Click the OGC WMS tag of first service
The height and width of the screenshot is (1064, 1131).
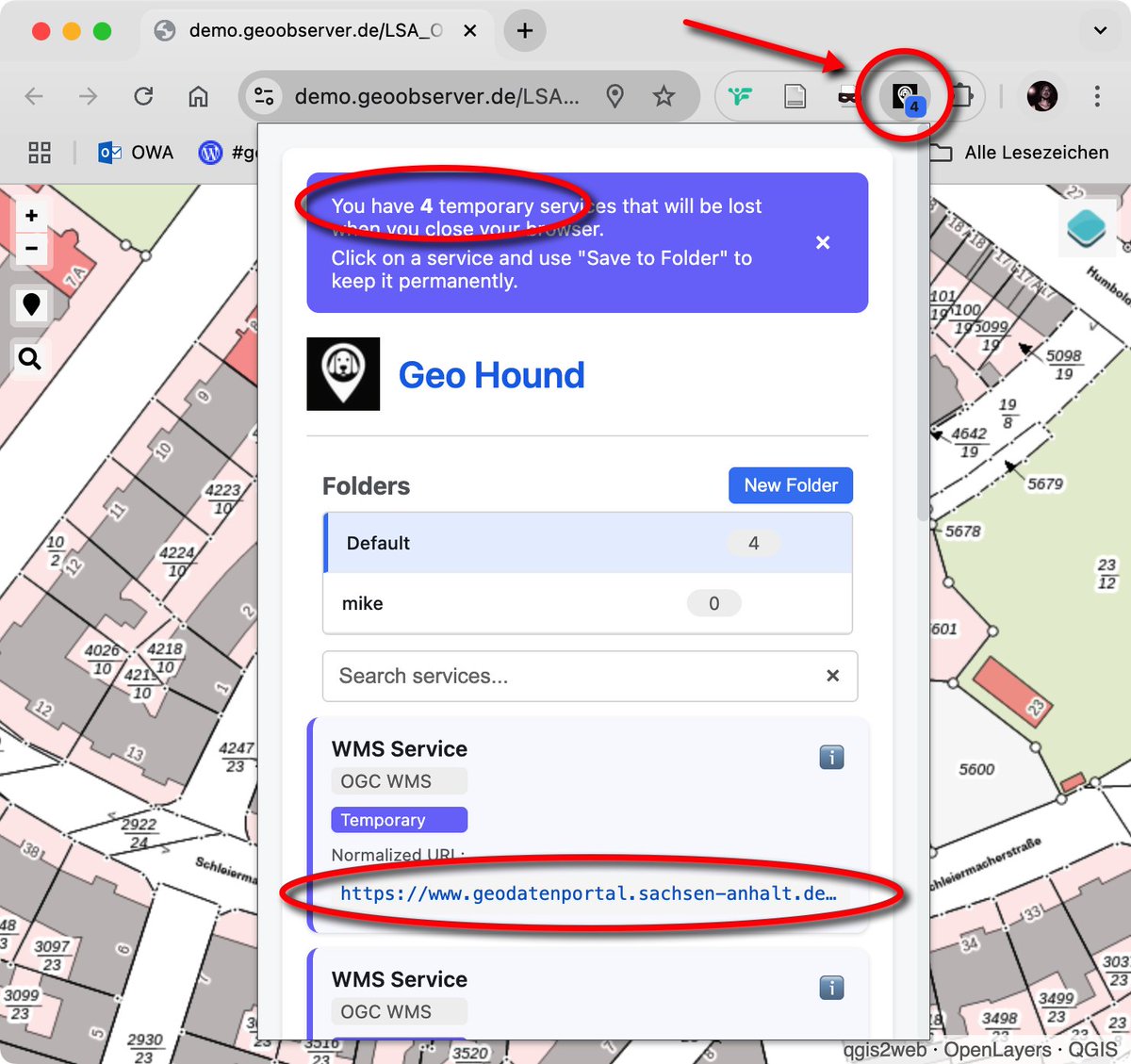coord(399,781)
